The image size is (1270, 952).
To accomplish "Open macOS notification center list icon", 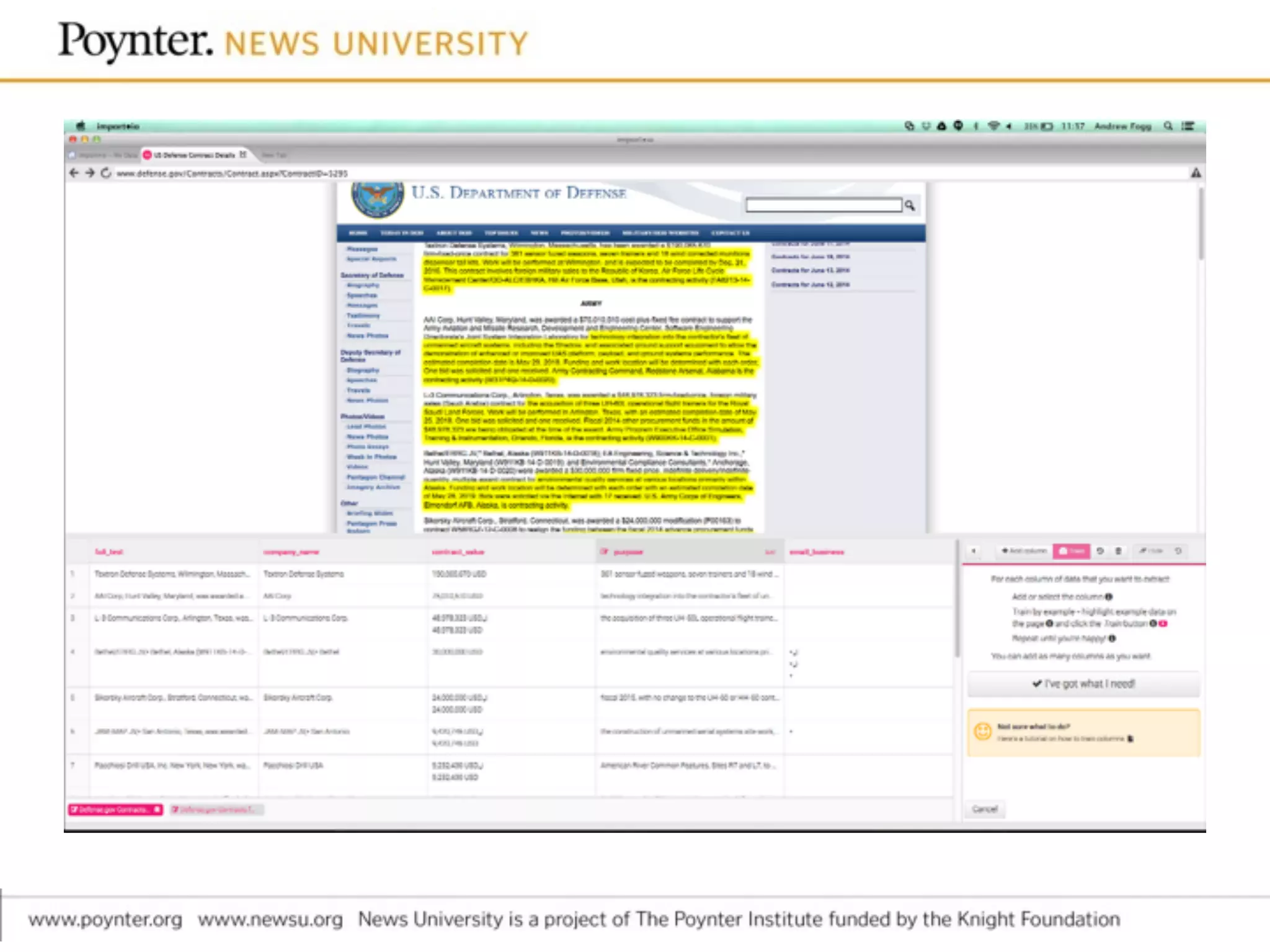I will pos(1188,126).
